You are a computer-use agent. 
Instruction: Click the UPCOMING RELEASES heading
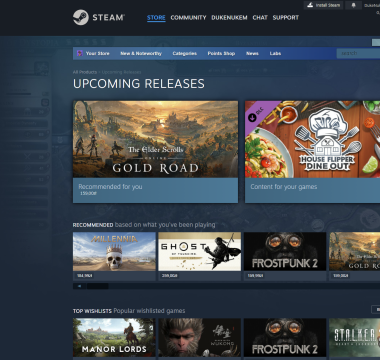coord(139,84)
